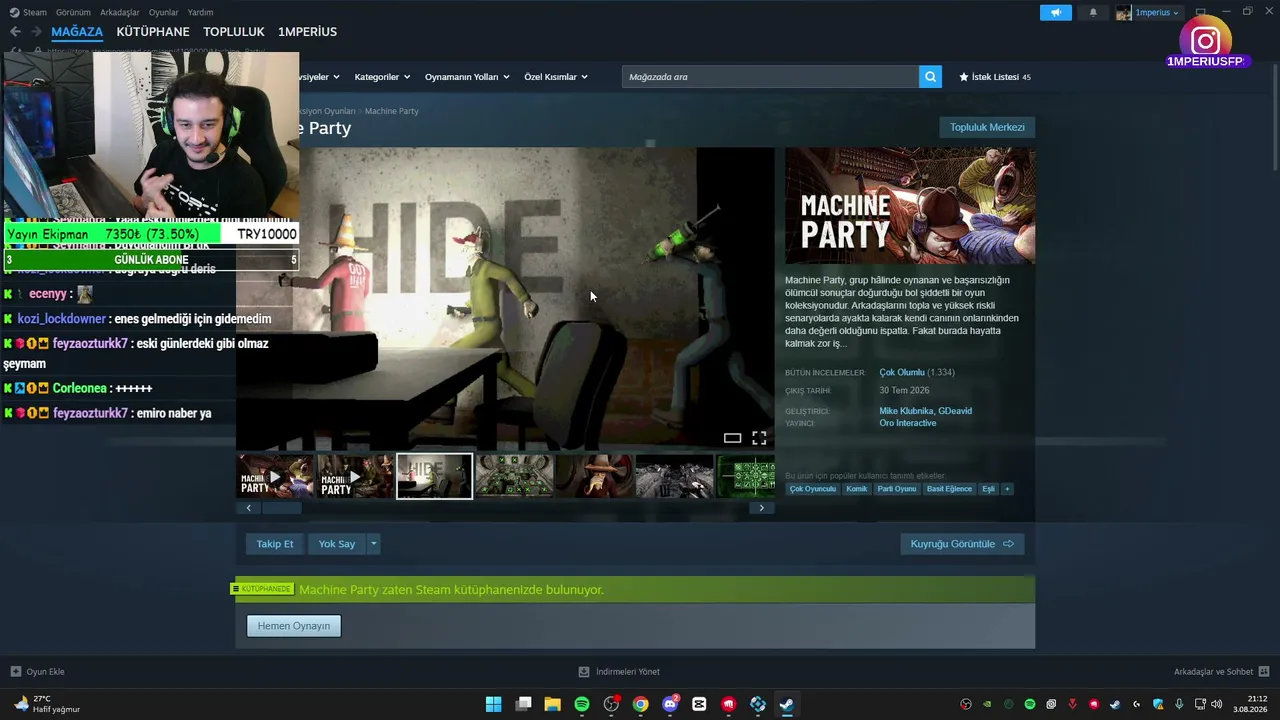Viewport: 1280px width, 720px height.
Task: Open the Görünüm menu
Action: tap(73, 12)
